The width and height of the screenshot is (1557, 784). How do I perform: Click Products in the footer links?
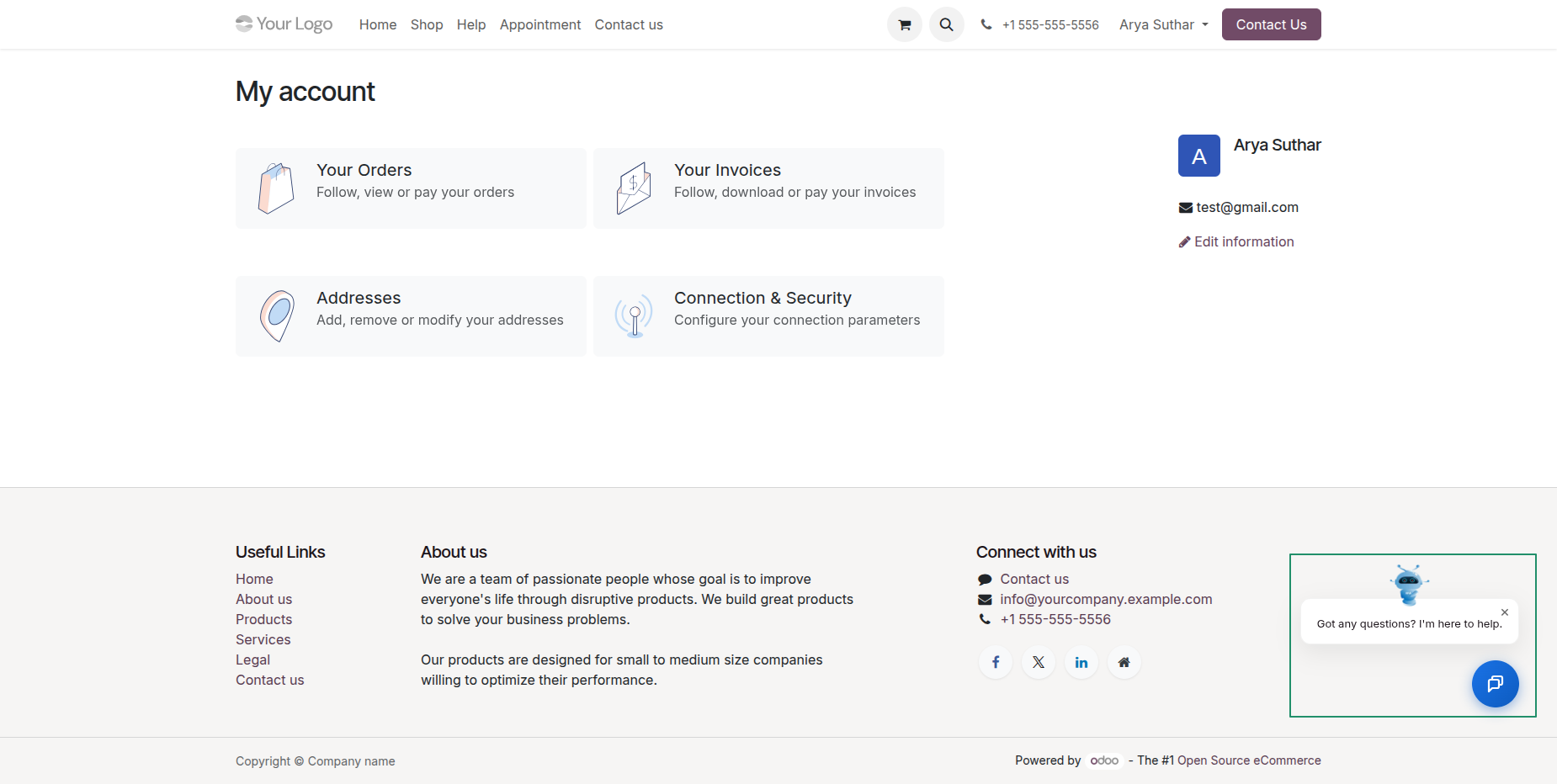263,619
